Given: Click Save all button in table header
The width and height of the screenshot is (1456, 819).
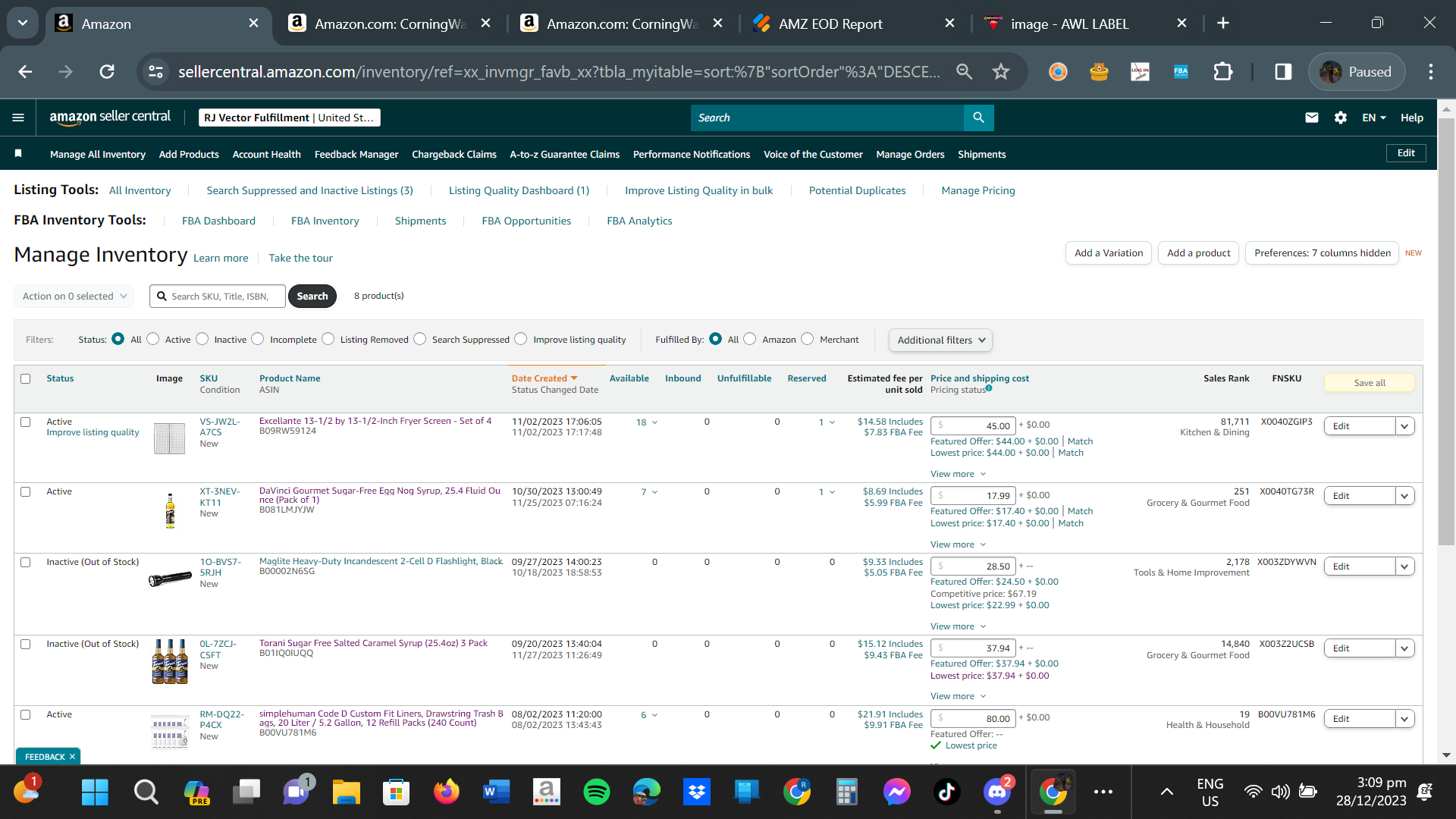Looking at the screenshot, I should coord(1370,383).
